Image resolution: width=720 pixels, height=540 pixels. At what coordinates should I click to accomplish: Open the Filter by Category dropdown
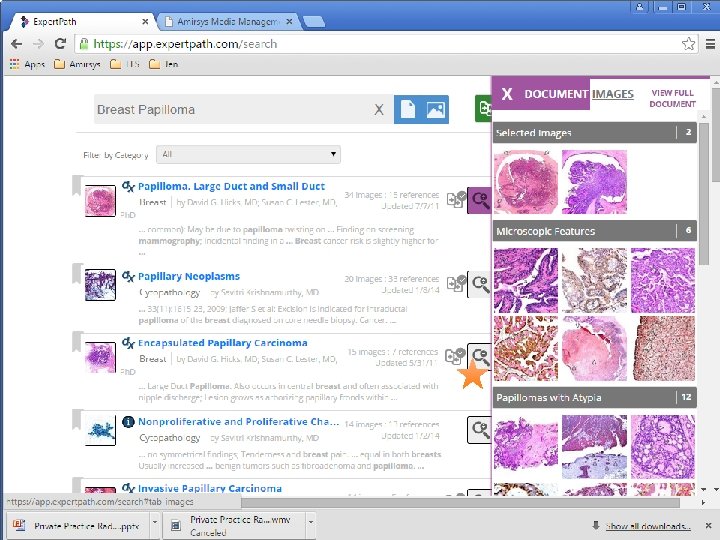(x=248, y=154)
